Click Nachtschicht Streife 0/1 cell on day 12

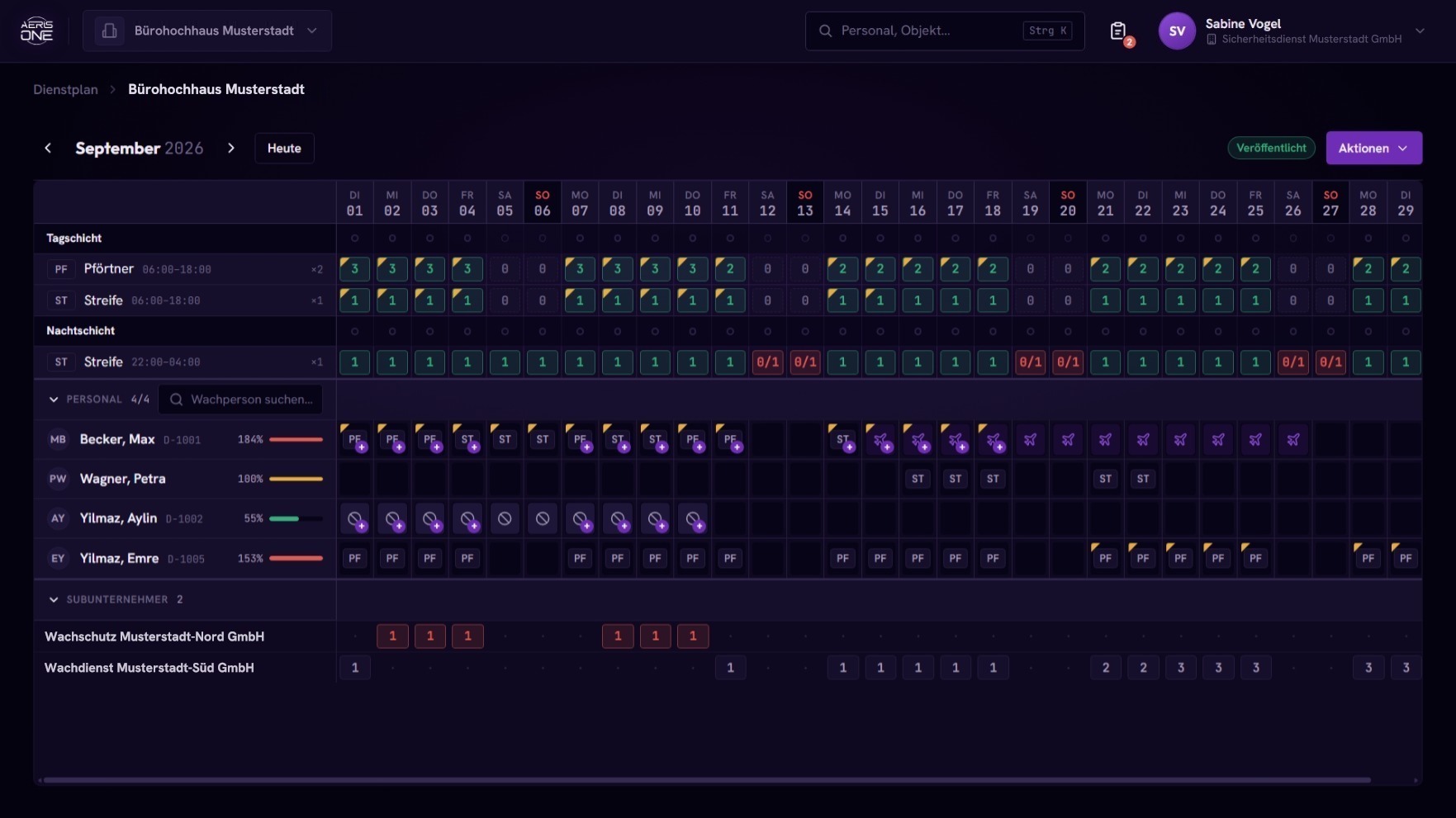(x=767, y=362)
